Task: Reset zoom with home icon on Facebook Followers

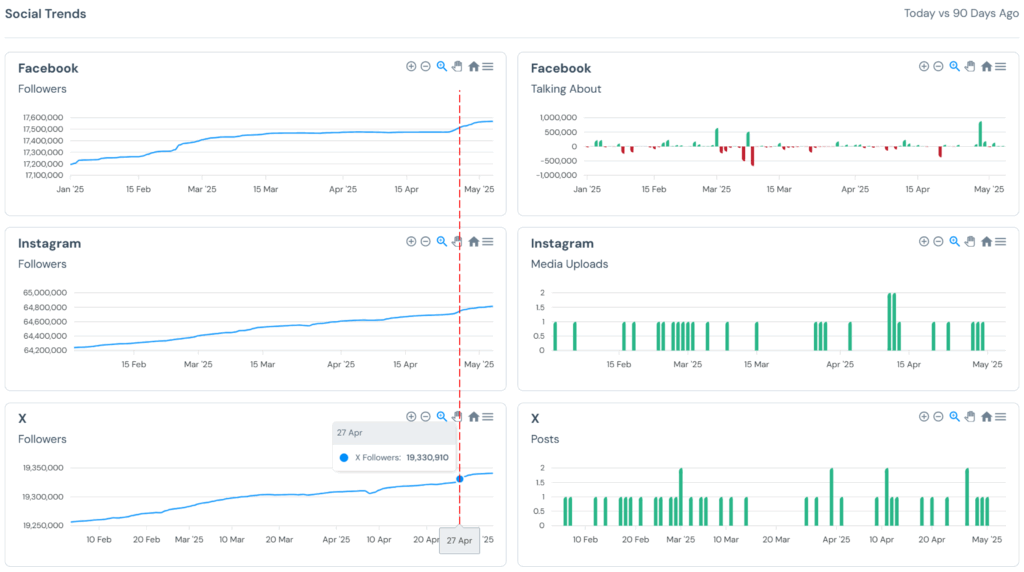Action: (x=473, y=67)
